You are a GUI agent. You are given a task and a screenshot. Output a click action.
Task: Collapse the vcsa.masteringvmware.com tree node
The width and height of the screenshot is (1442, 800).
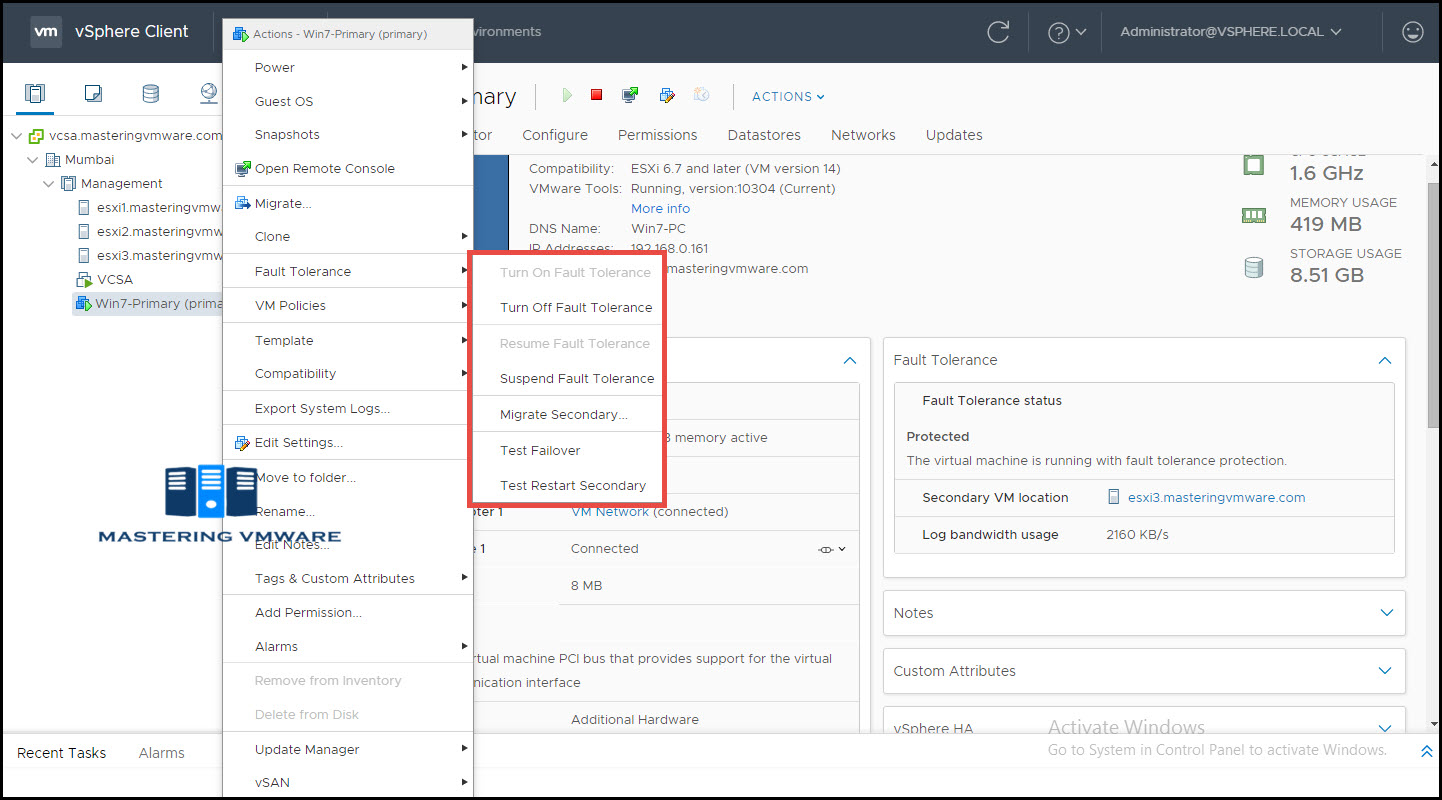point(16,135)
